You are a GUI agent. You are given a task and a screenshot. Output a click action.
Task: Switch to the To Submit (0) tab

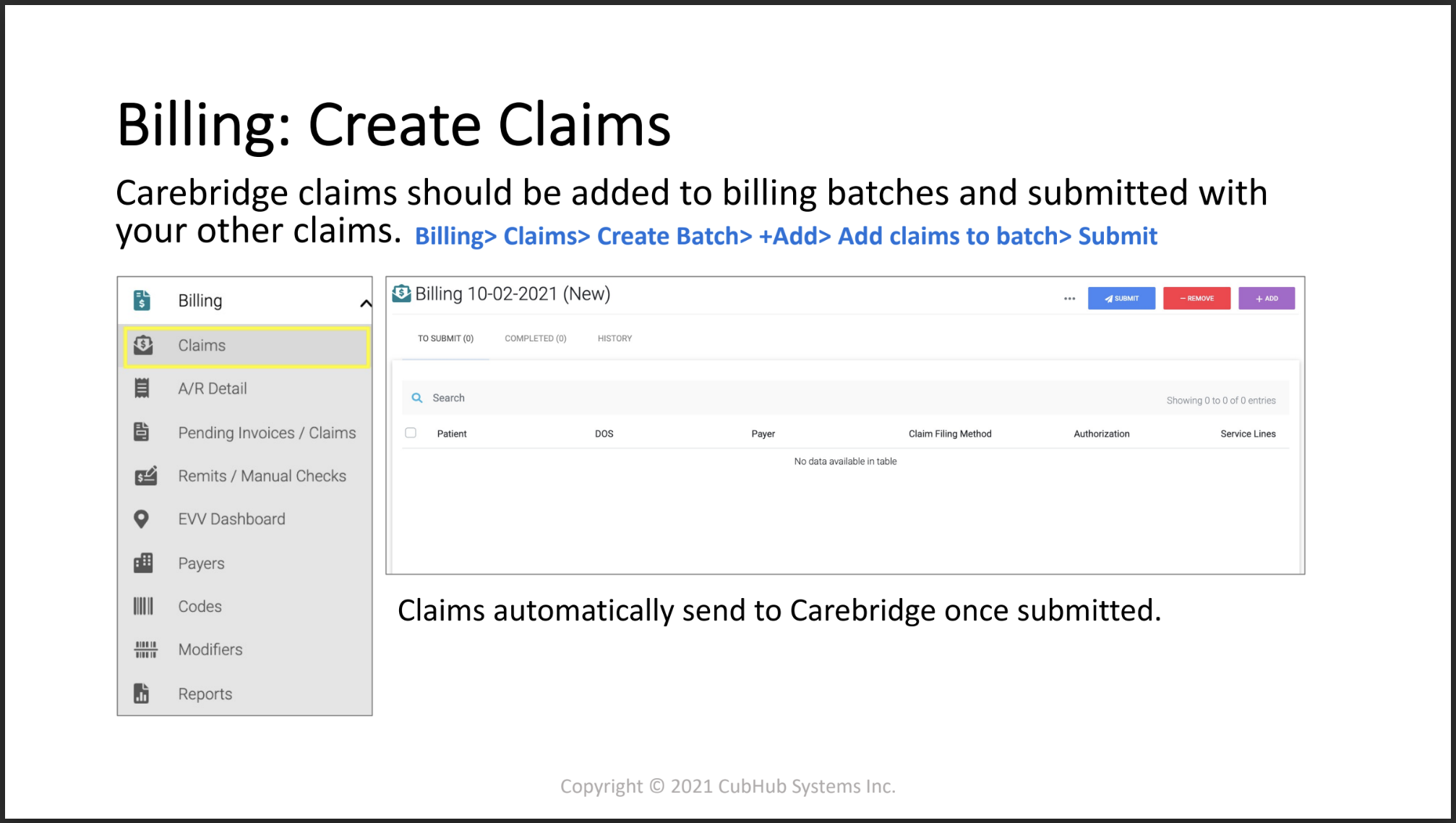[445, 338]
